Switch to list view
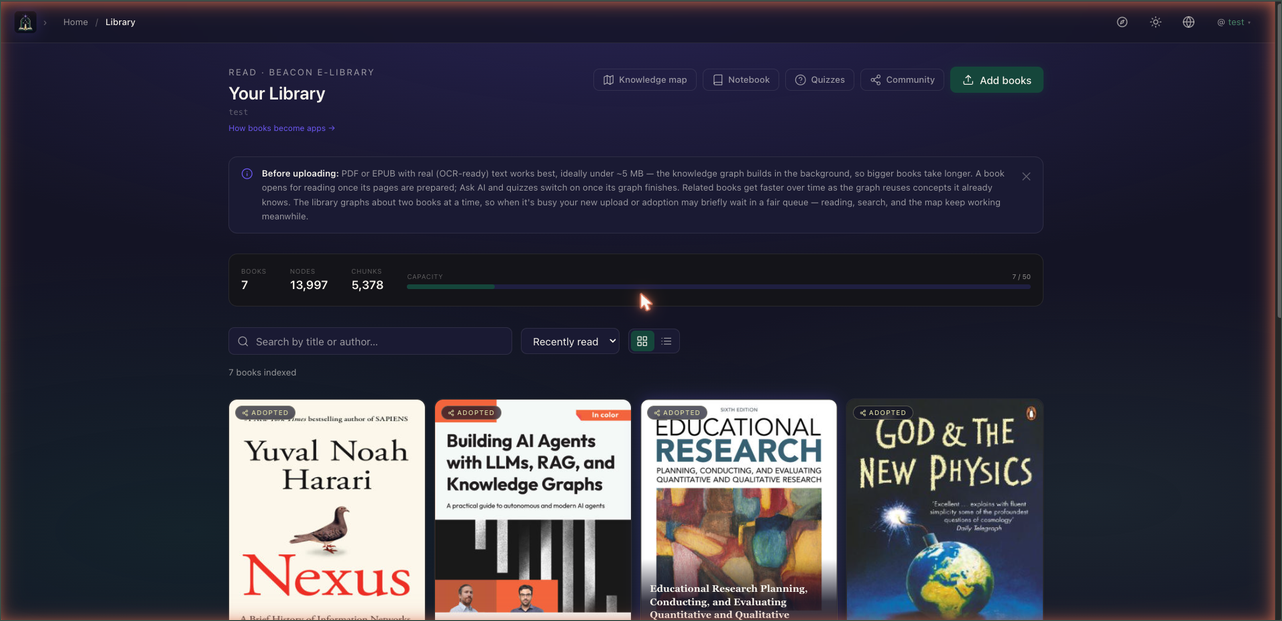This screenshot has height=621, width=1282. click(x=666, y=341)
